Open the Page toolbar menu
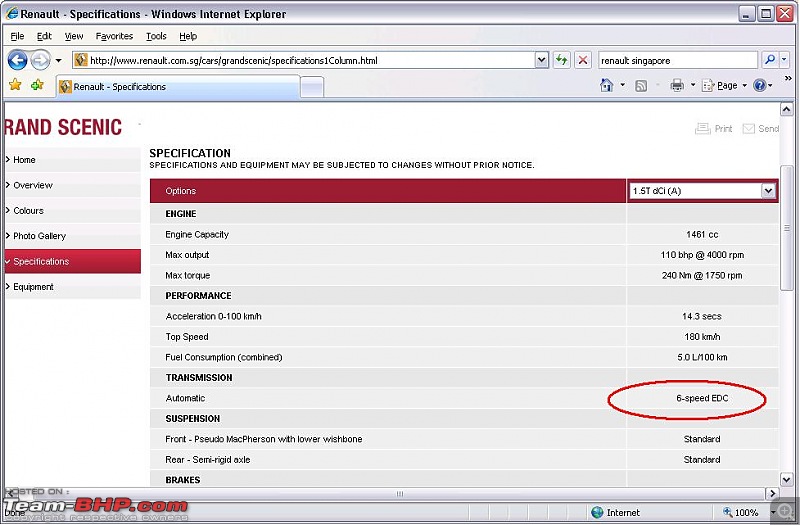 [x=724, y=86]
